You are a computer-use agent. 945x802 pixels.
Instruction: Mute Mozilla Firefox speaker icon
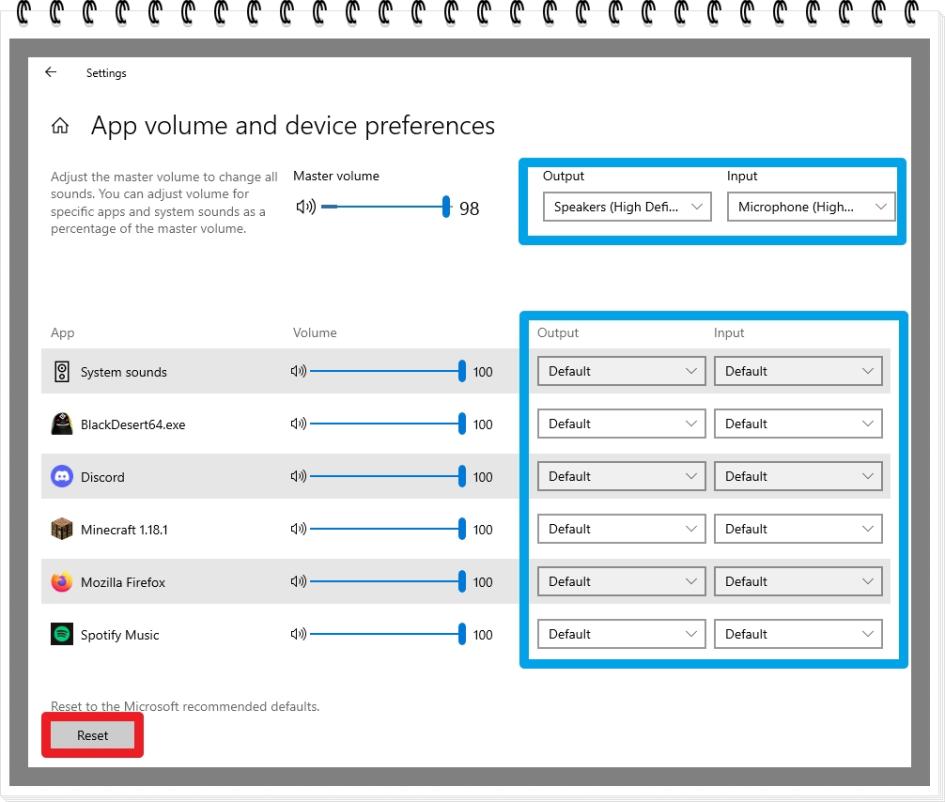(297, 582)
